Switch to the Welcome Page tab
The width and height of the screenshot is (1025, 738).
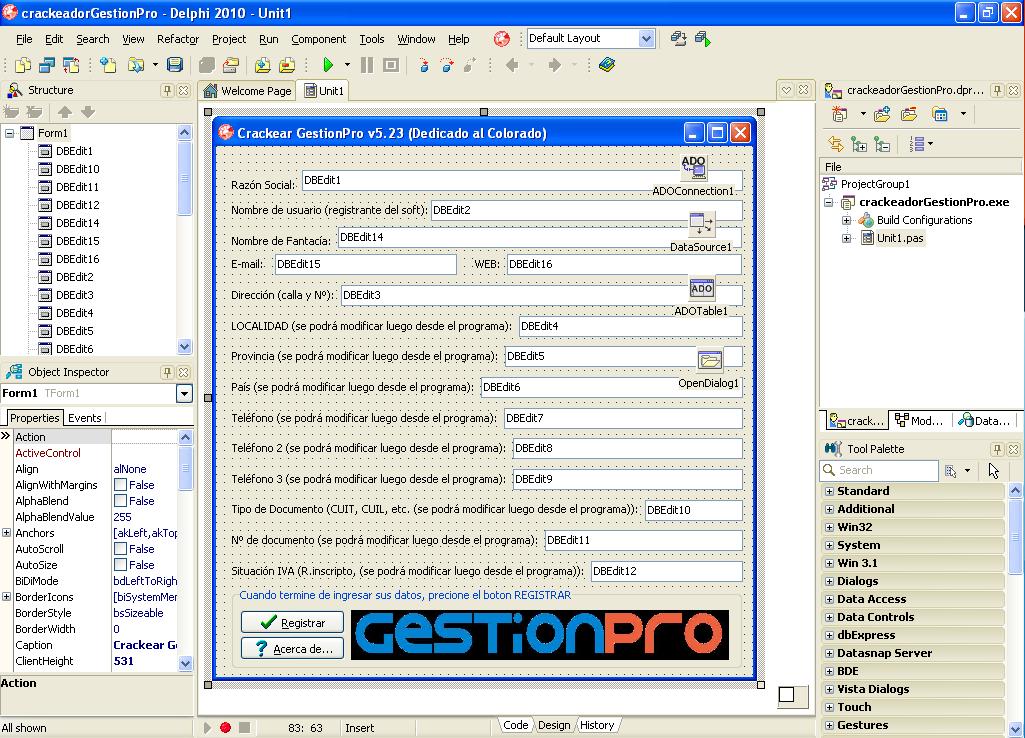pyautogui.click(x=247, y=91)
